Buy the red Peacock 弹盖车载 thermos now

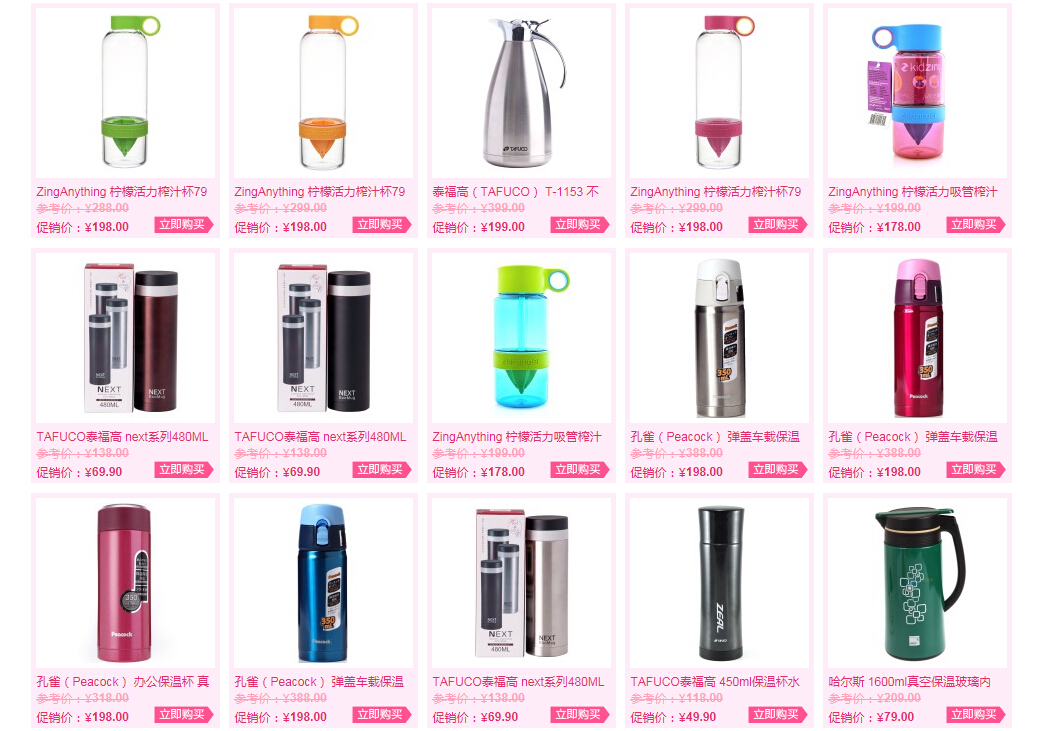click(x=976, y=470)
